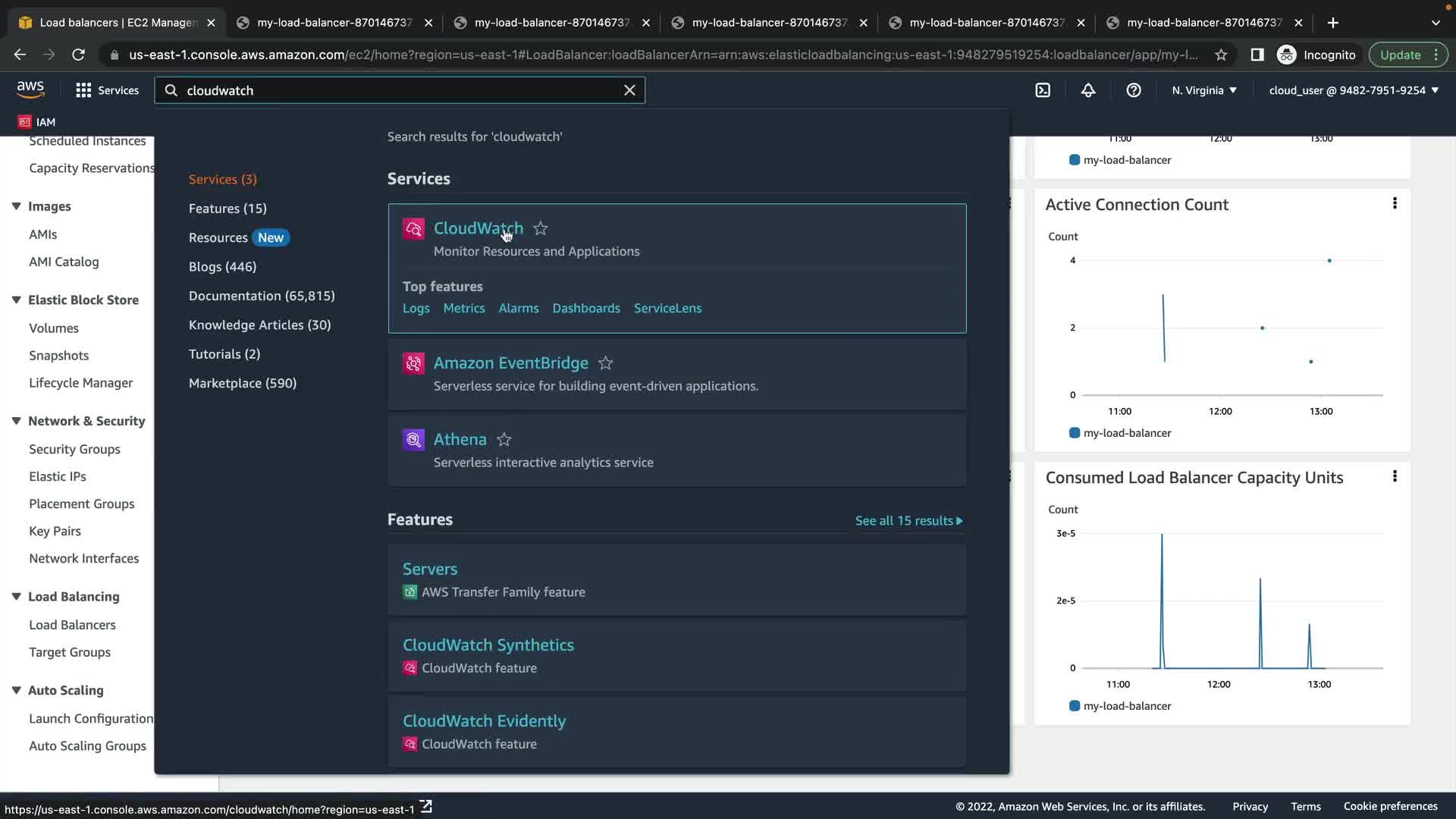This screenshot has height=819, width=1456.
Task: Select the Features (15) filter
Action: [x=227, y=209]
